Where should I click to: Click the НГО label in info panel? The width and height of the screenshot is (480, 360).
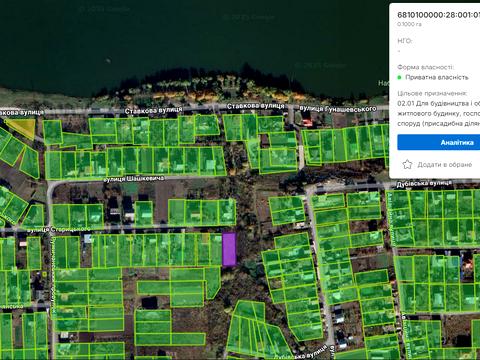pyautogui.click(x=405, y=41)
